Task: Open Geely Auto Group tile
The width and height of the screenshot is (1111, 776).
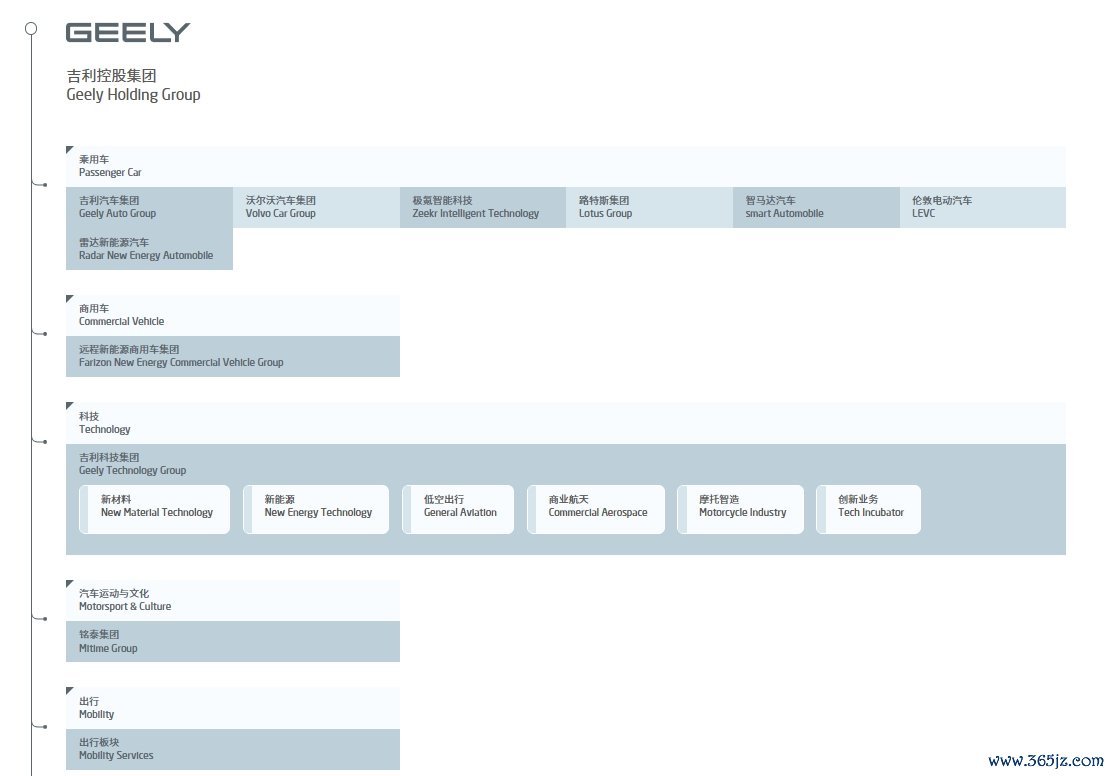Action: (x=149, y=207)
